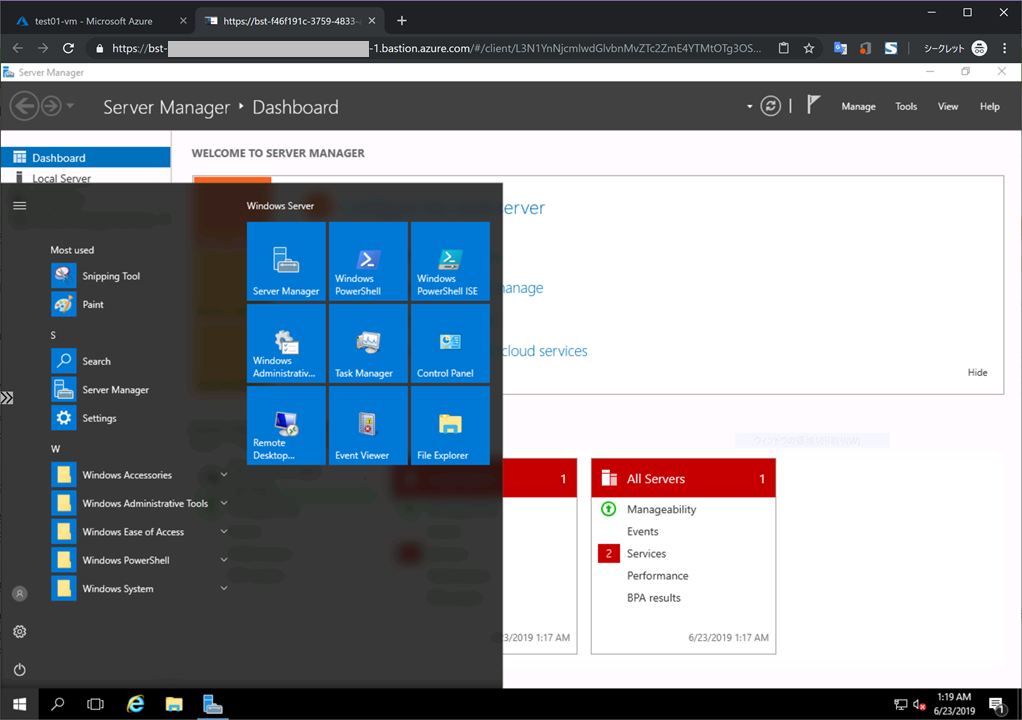The height and width of the screenshot is (720, 1022).
Task: Open Task View on the taskbar
Action: point(95,704)
